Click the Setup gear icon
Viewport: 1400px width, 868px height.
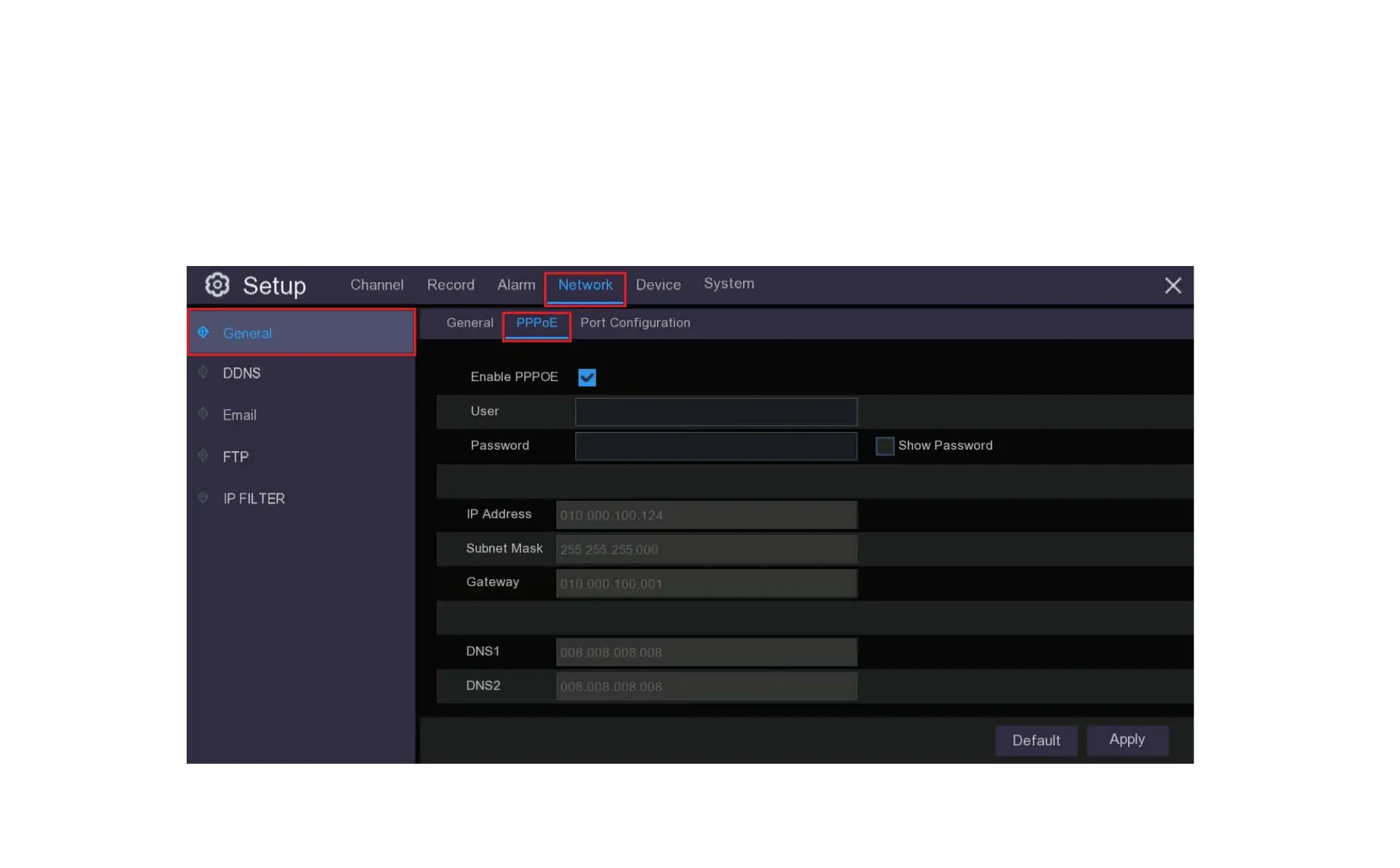coord(217,285)
